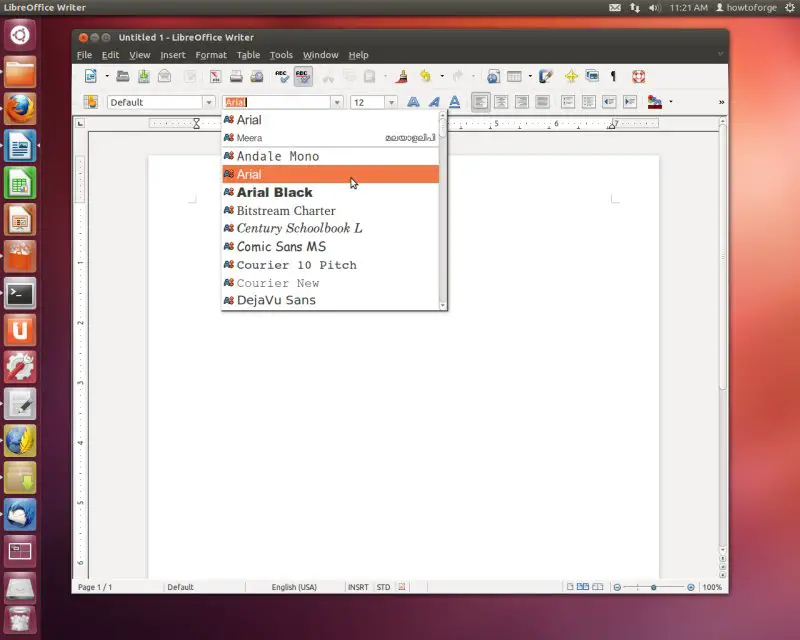Toggle numbered list formatting

(x=568, y=102)
